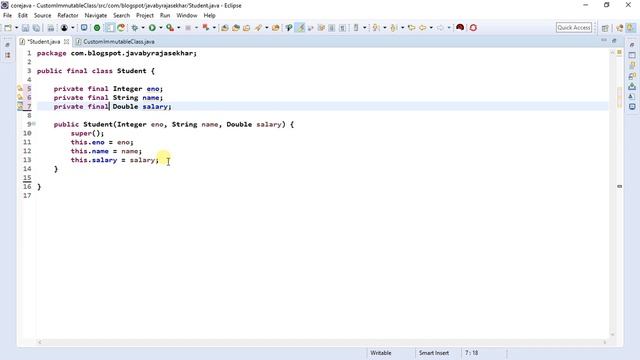The height and width of the screenshot is (360, 640).
Task: Open the Previous Annotation dropdown arrow
Action: [x=402, y=28]
